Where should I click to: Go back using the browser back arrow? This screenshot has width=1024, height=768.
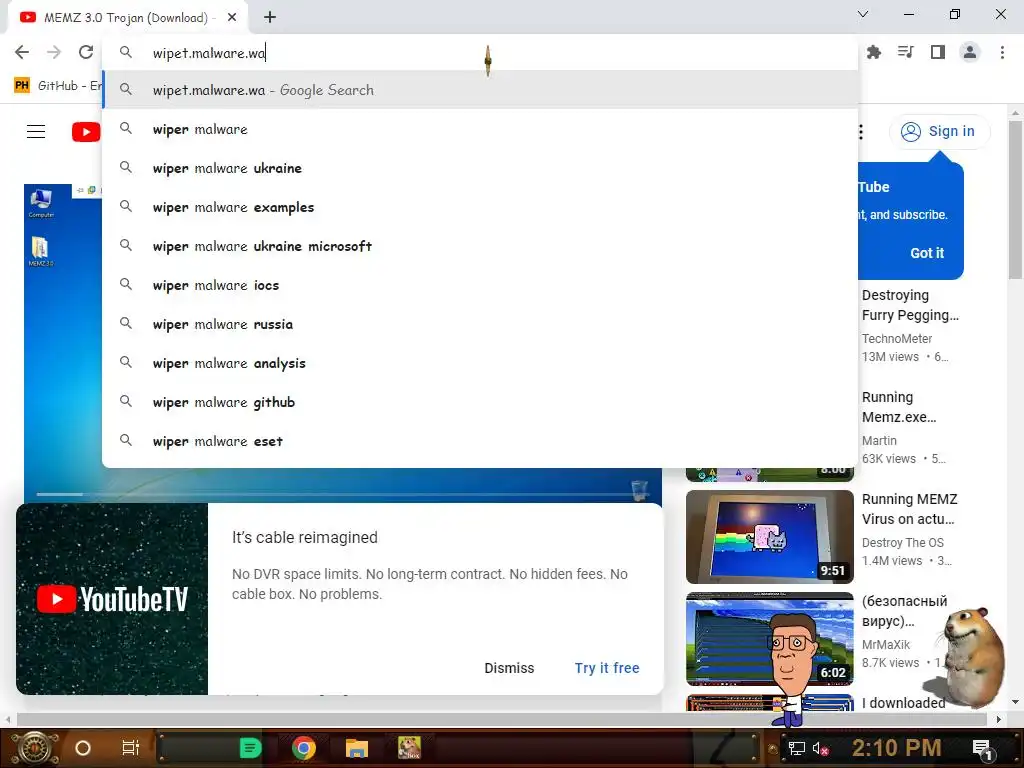pyautogui.click(x=22, y=52)
